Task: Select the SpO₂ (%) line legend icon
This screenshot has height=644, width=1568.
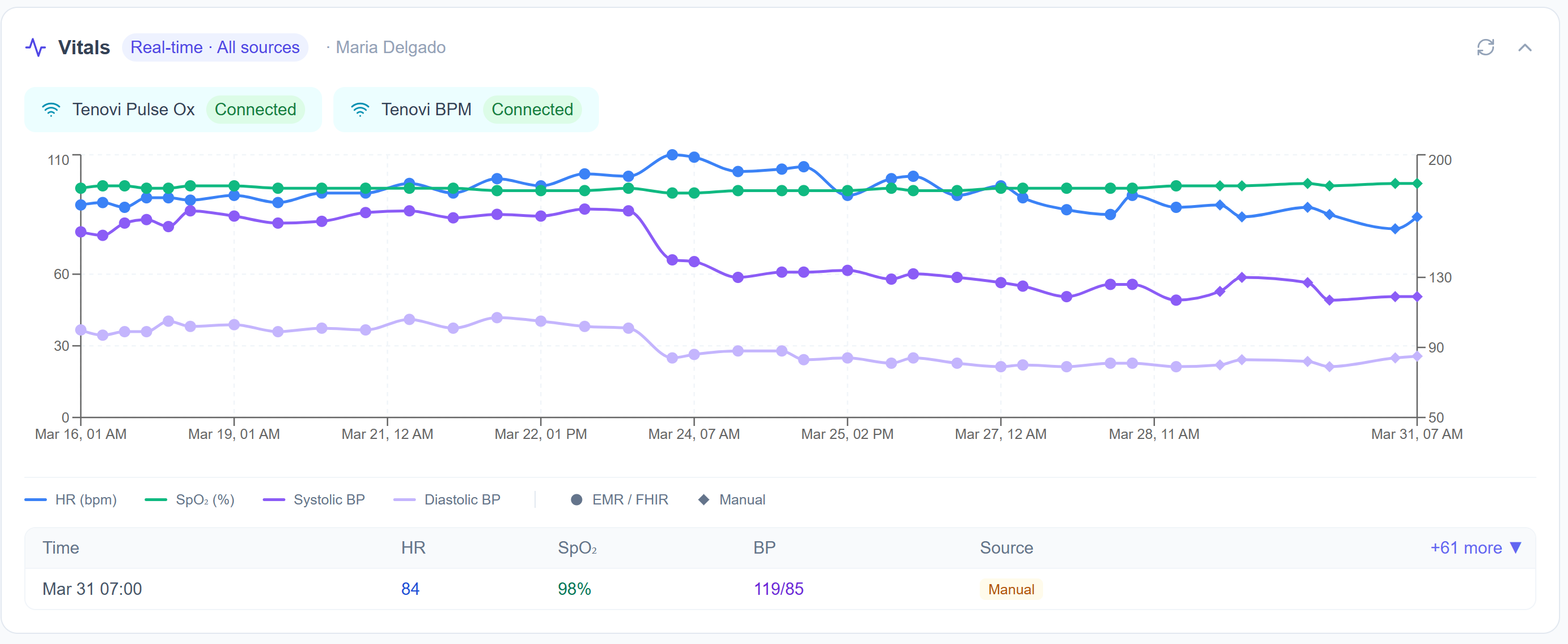Action: point(155,499)
